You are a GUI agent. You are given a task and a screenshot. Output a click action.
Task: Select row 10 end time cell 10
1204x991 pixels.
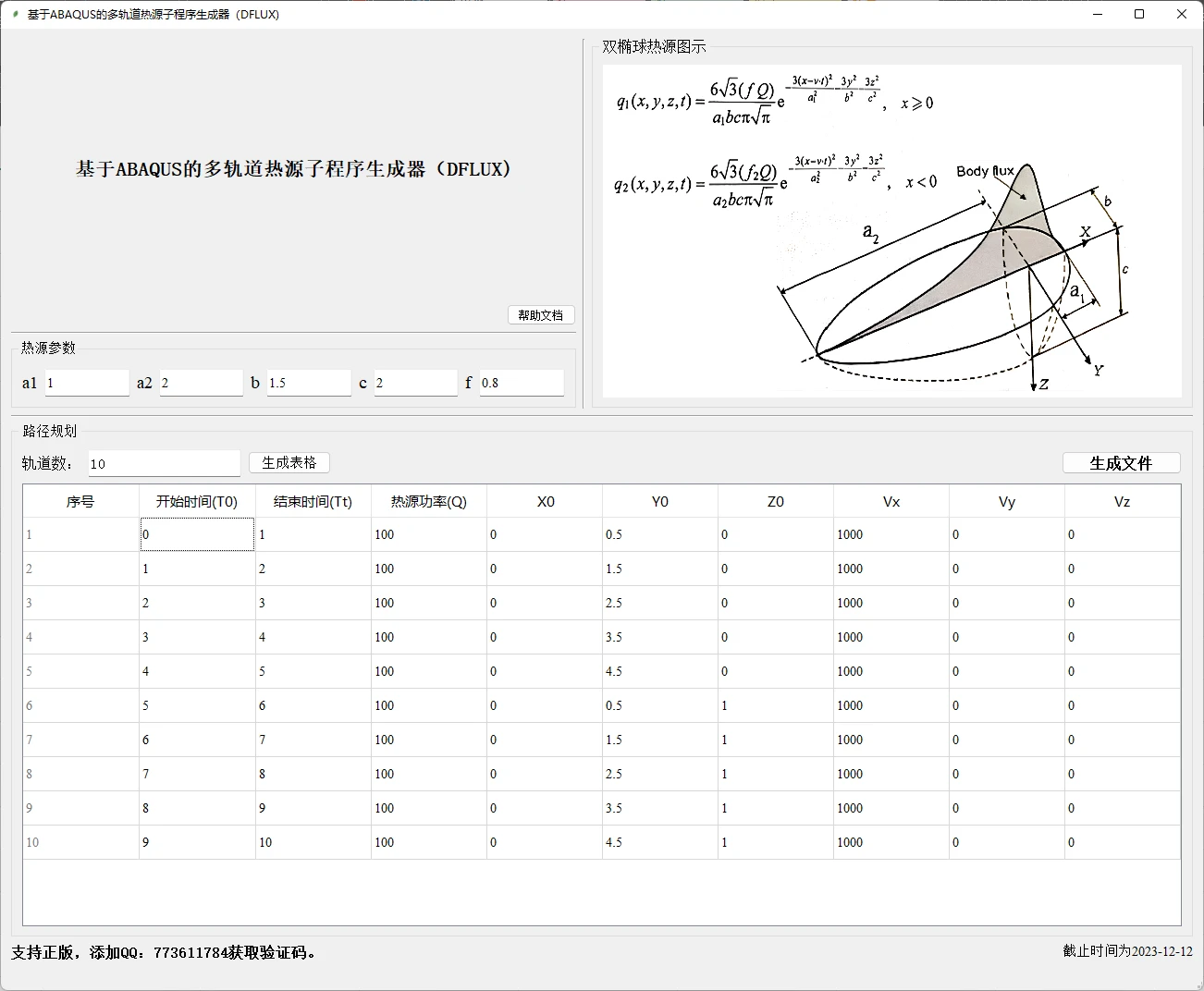(x=313, y=842)
